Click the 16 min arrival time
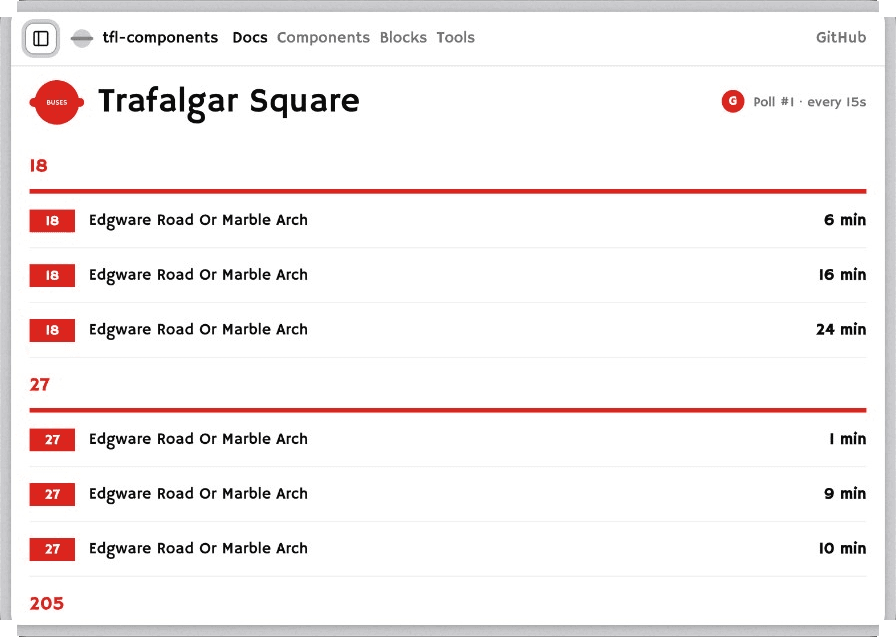The width and height of the screenshot is (896, 637). 842,275
